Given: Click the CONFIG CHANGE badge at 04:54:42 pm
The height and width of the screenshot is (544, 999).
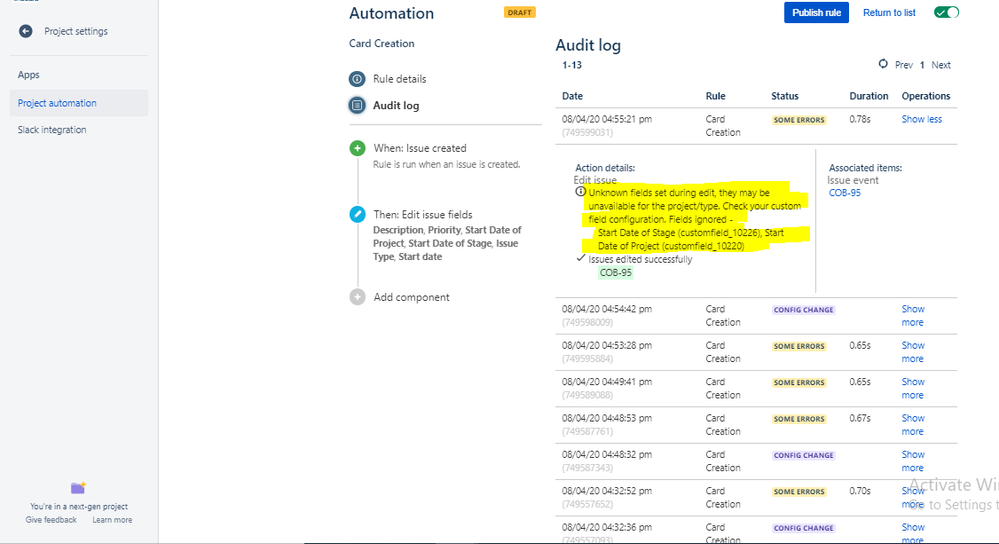Looking at the screenshot, I should coord(803,310).
